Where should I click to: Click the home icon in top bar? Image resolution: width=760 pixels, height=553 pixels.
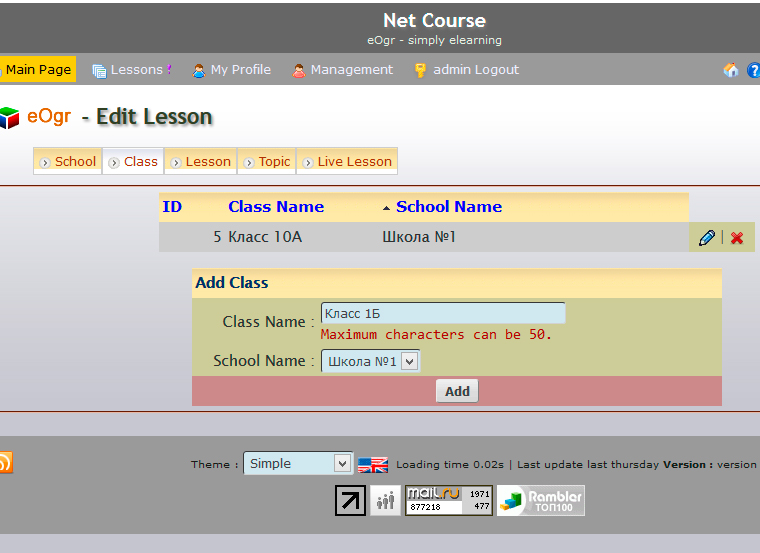point(731,70)
